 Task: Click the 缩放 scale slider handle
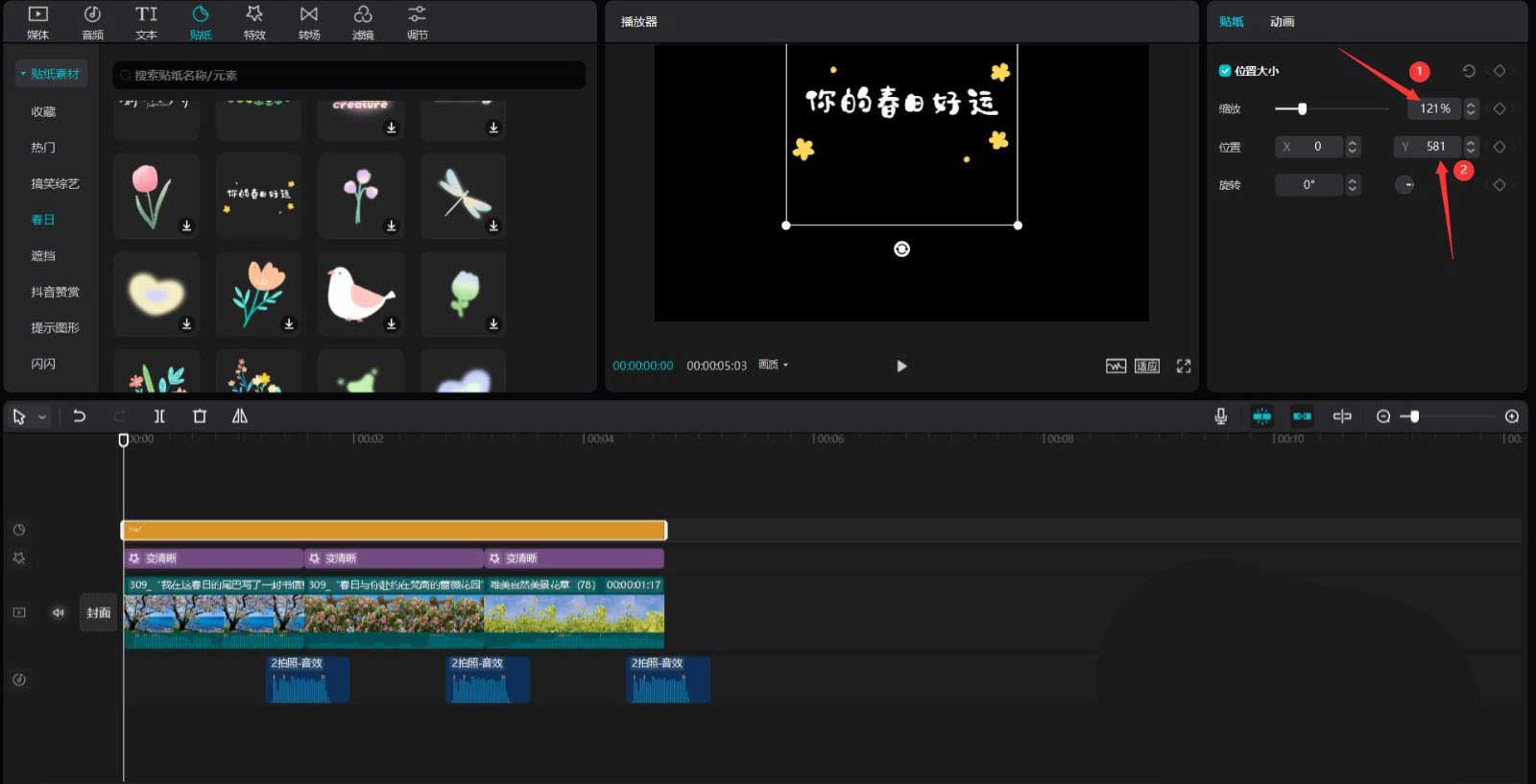click(x=1302, y=108)
